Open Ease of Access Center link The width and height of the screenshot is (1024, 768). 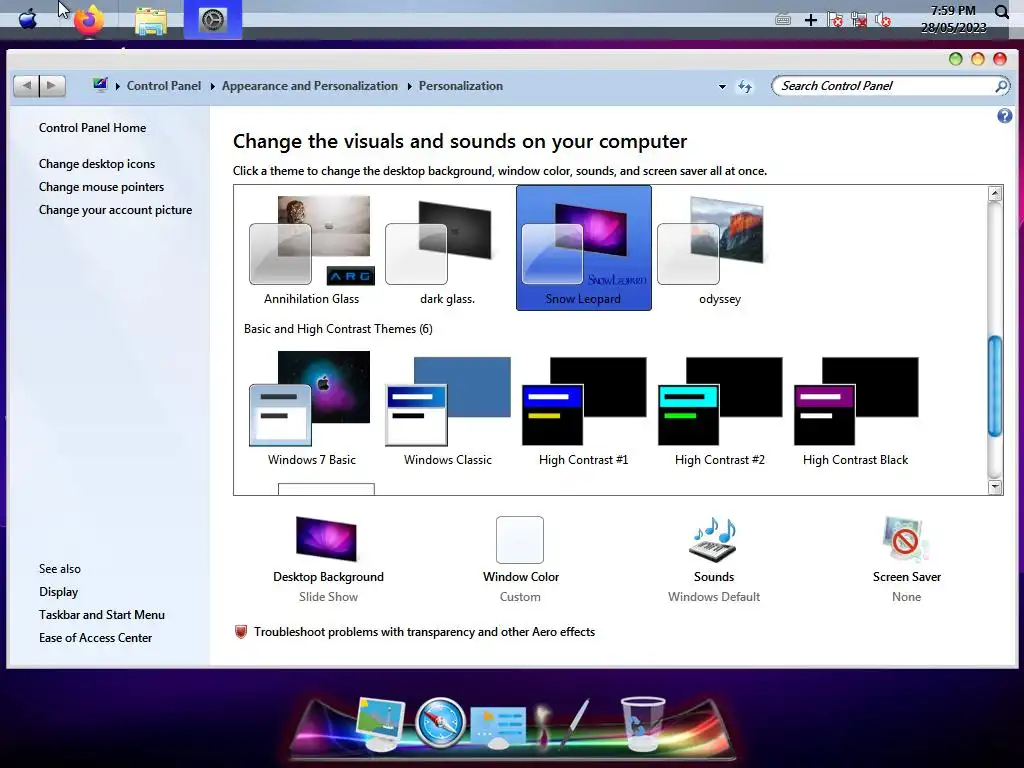tap(95, 637)
